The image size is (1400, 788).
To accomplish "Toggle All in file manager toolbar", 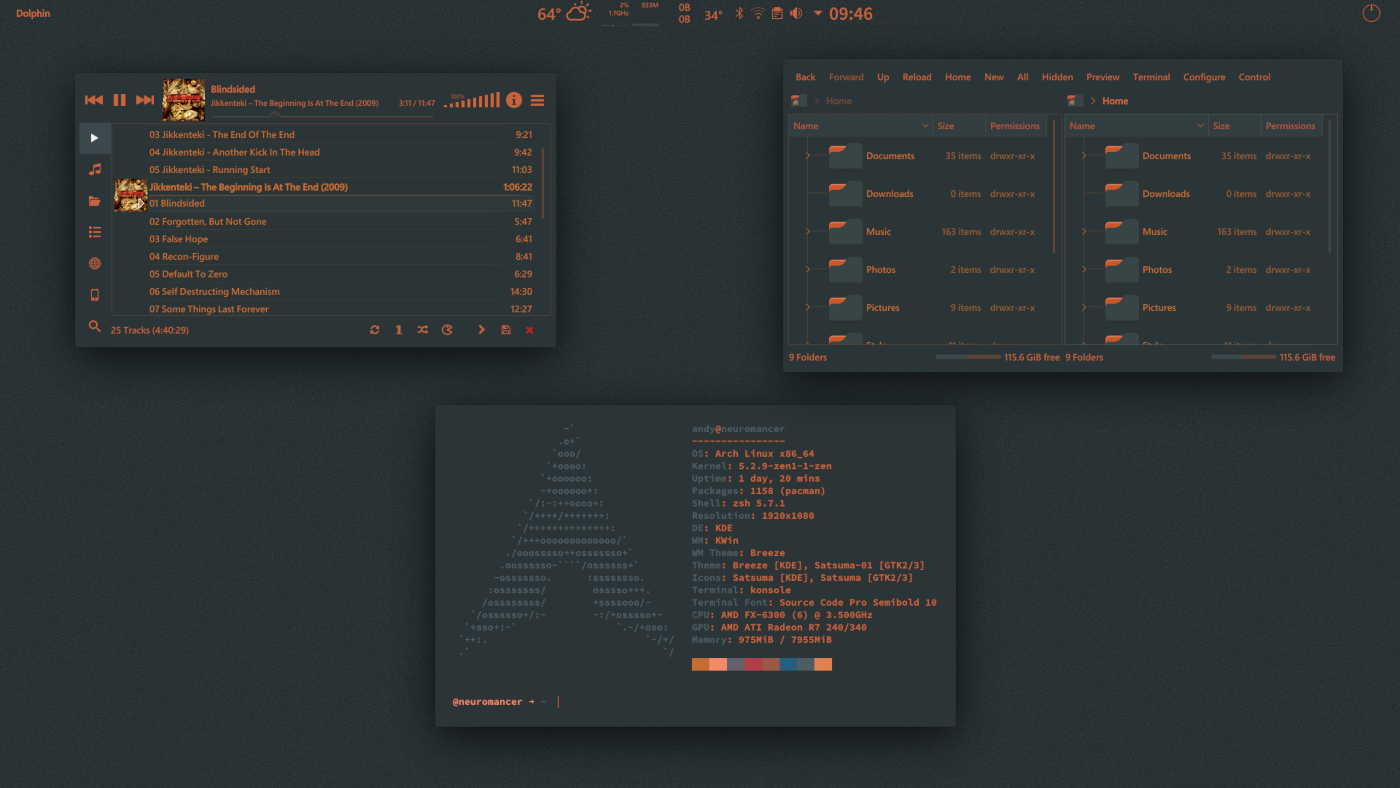I will (1023, 77).
